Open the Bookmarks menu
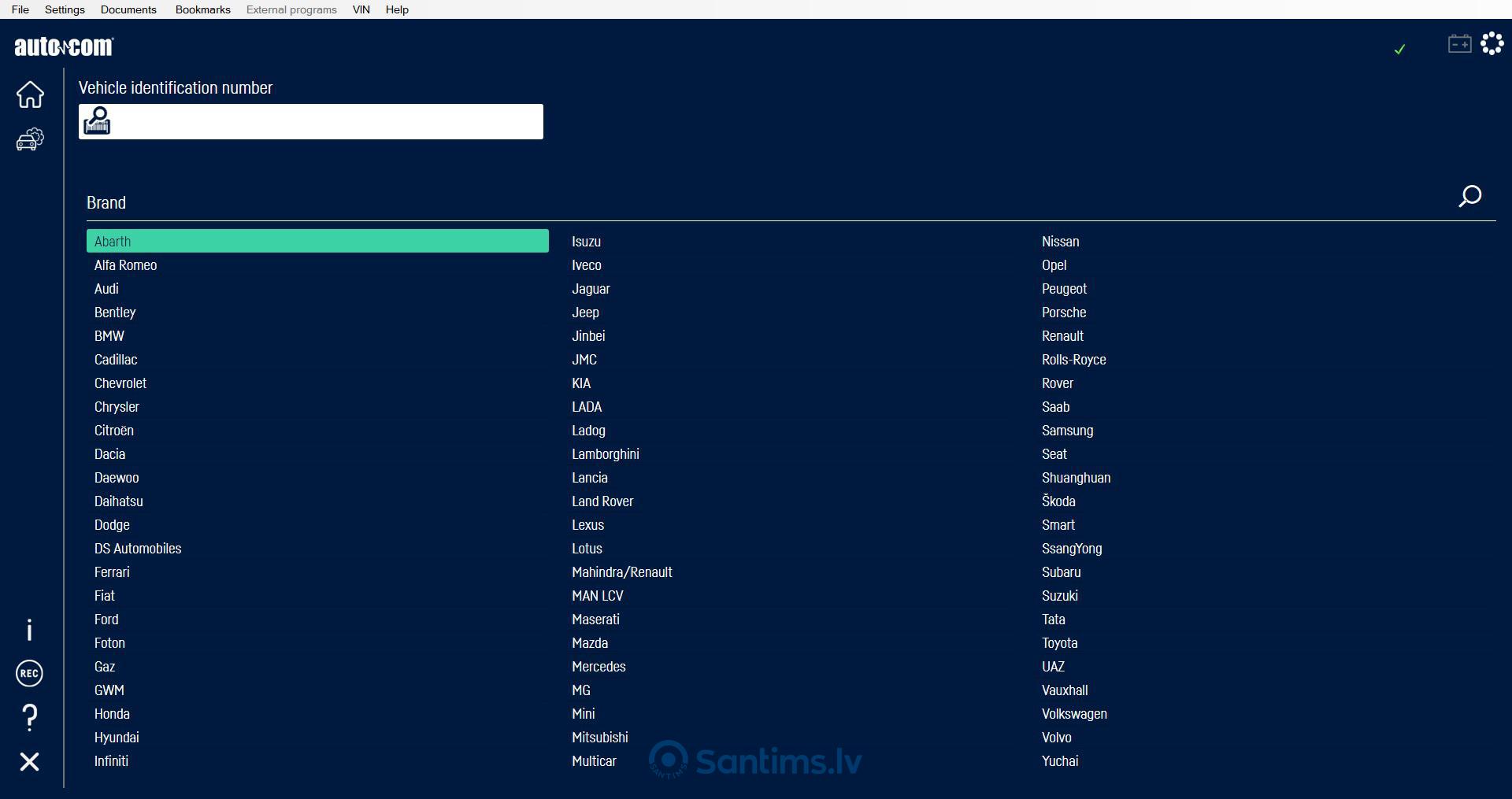Screen dimensions: 1512x799 pos(202,9)
